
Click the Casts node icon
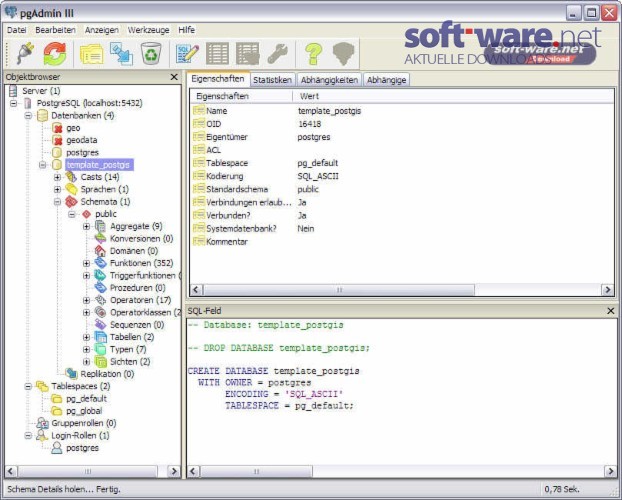point(71,177)
